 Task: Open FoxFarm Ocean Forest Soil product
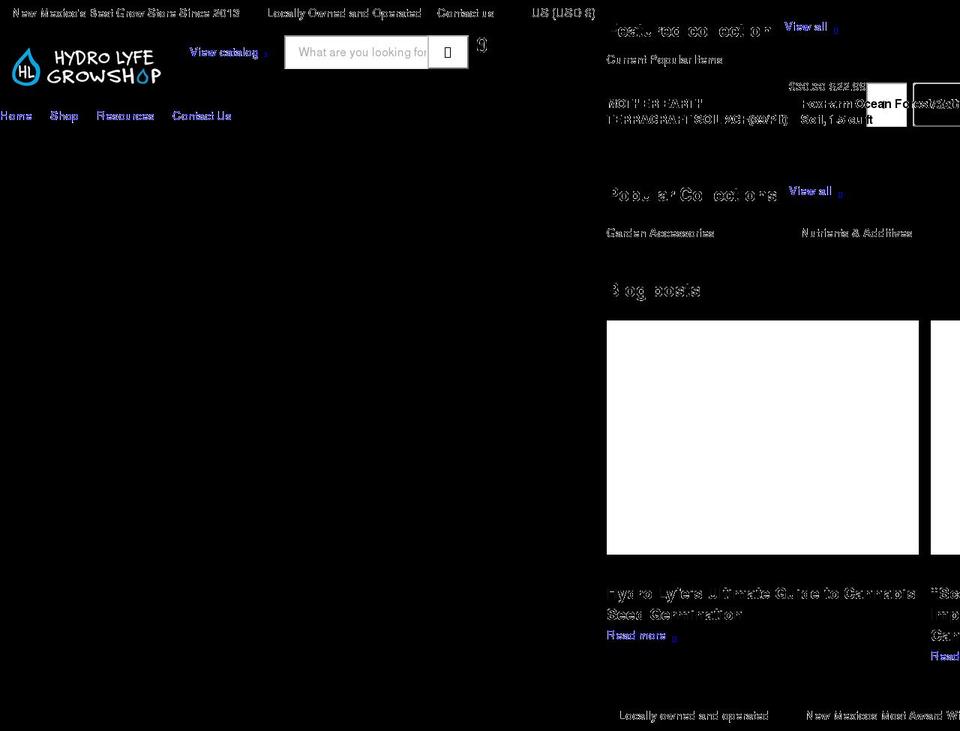880,111
